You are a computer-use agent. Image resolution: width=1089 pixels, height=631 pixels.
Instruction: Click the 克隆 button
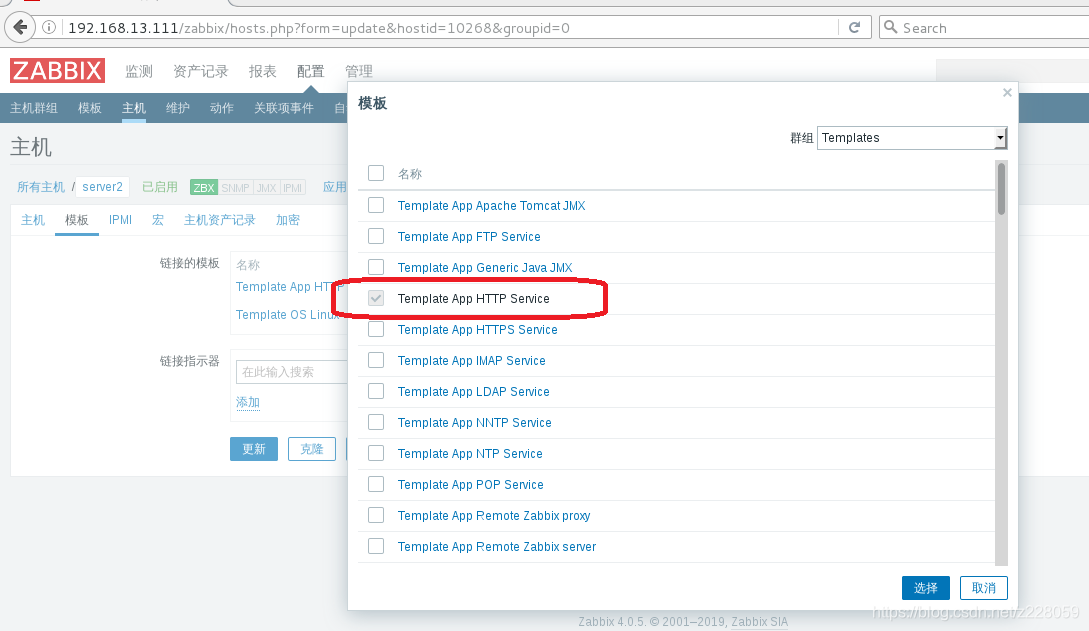pos(312,449)
